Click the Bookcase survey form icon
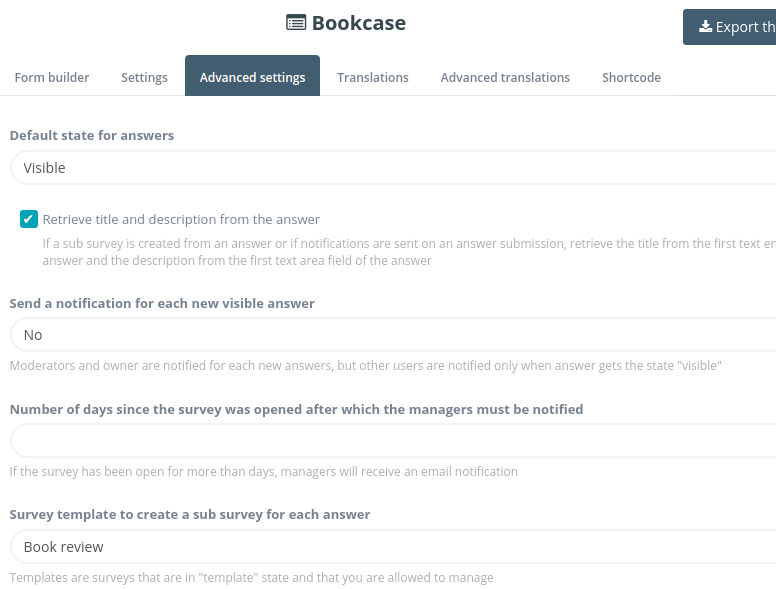Viewport: 776px width, 589px height. [295, 23]
